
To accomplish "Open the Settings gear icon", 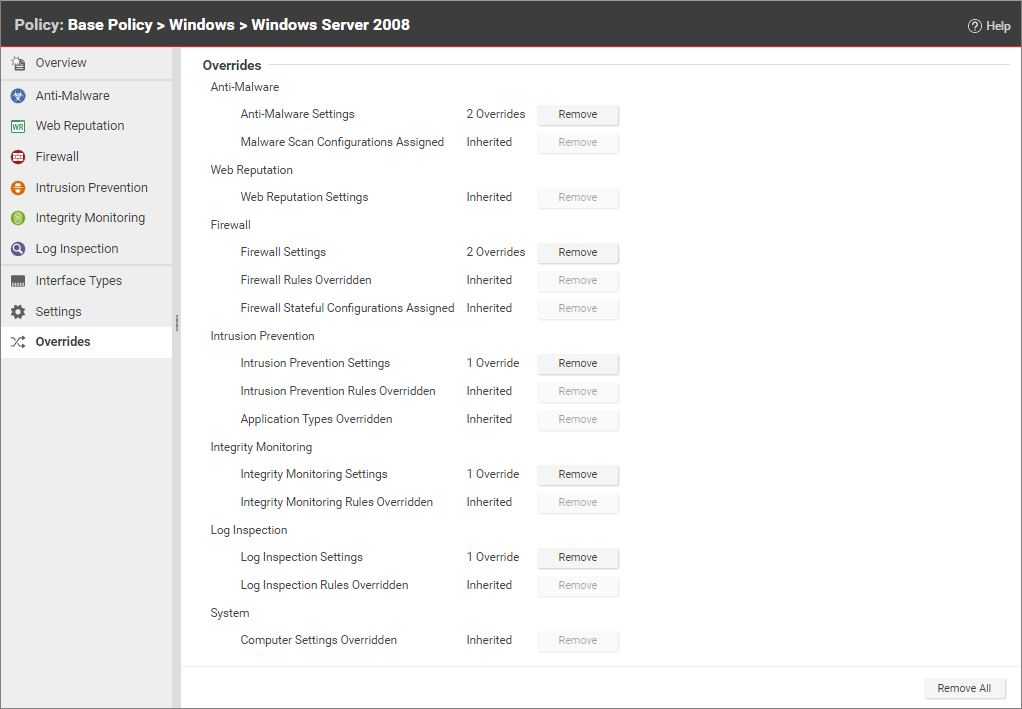I will (x=18, y=312).
